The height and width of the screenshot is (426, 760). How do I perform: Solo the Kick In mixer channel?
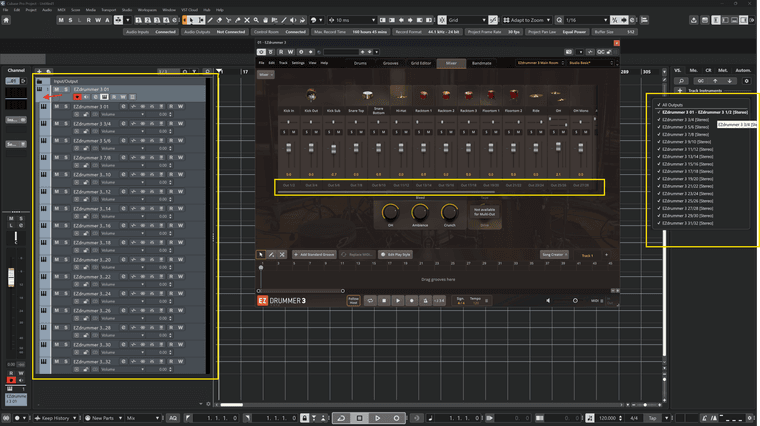tap(285, 132)
